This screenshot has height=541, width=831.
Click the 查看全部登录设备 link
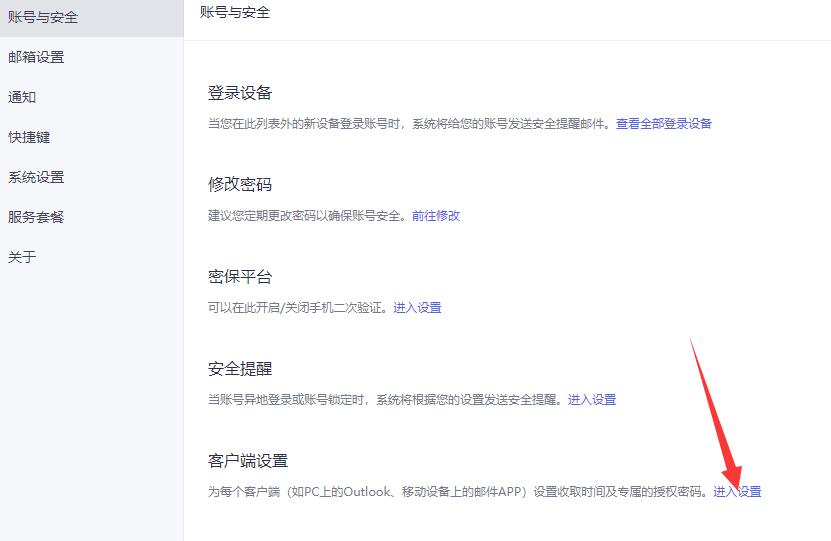(x=664, y=123)
